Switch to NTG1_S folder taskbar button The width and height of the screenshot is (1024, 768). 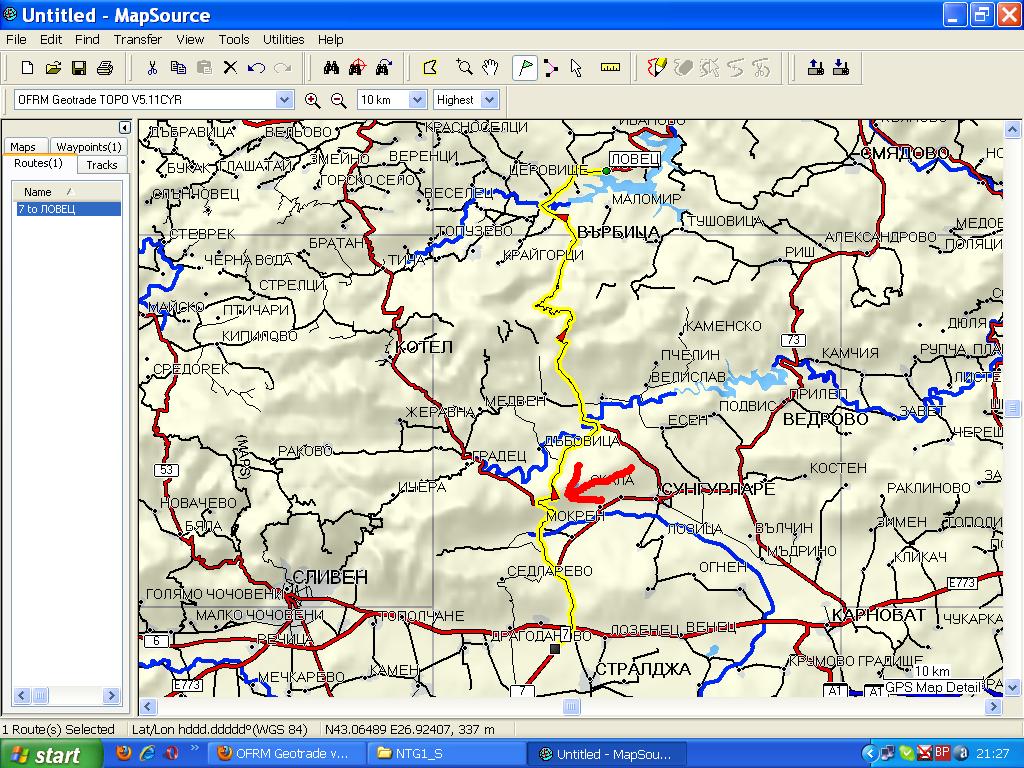[446, 754]
